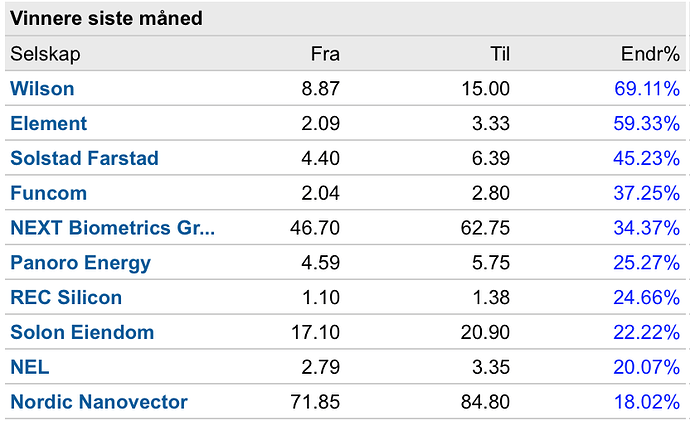Open the Element company link
Image resolution: width=690 pixels, height=421 pixels.
pos(48,124)
